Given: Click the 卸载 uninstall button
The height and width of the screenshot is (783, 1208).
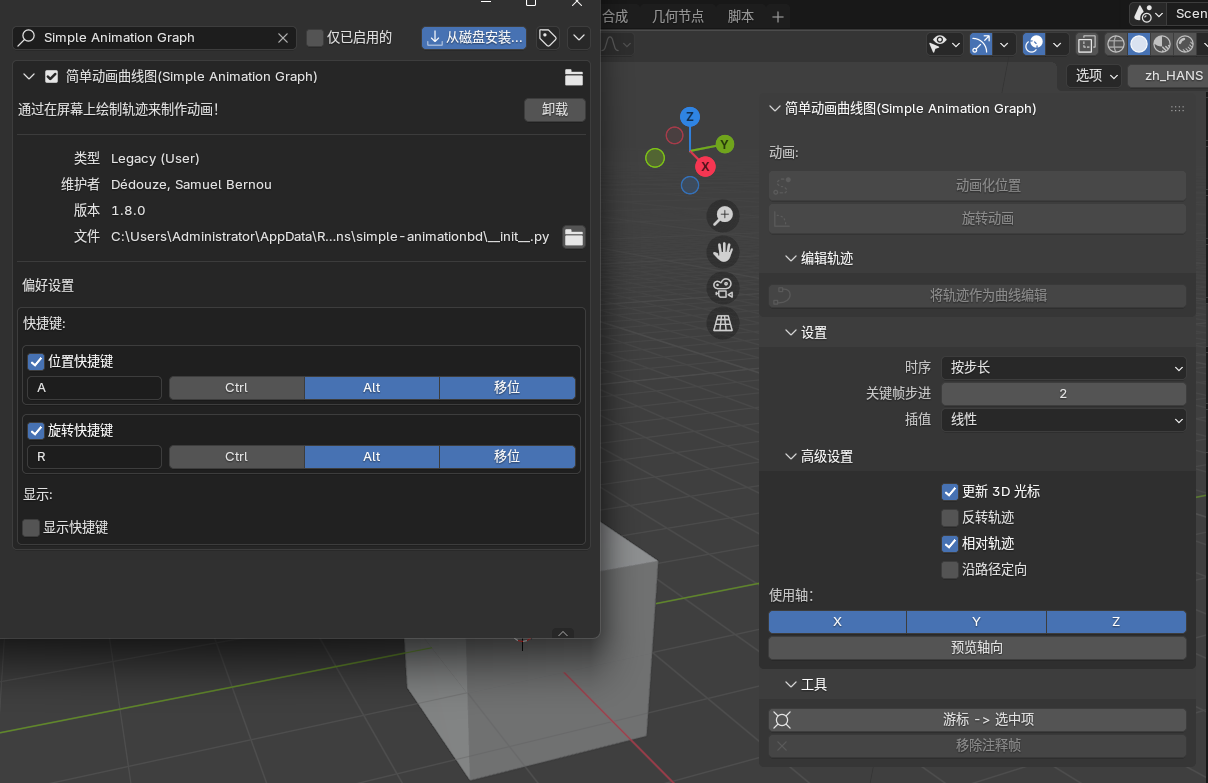Looking at the screenshot, I should 555,110.
